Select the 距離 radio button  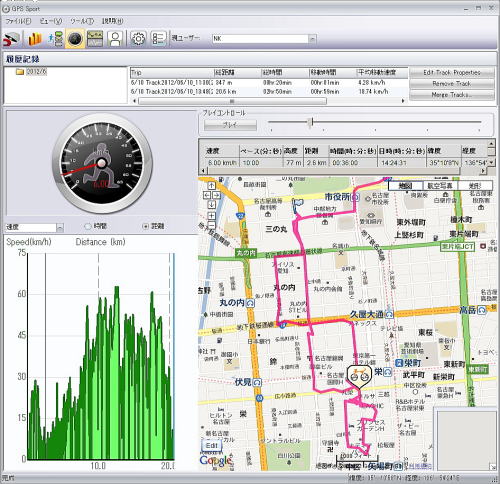(145, 226)
